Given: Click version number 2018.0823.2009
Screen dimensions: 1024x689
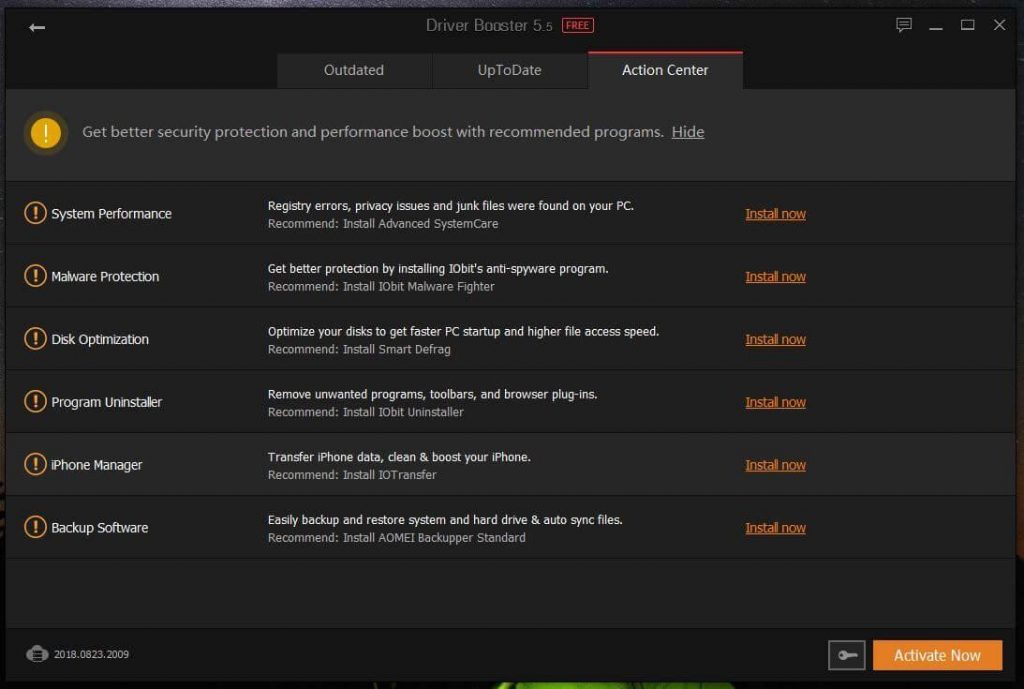Looking at the screenshot, I should pyautogui.click(x=91, y=654).
